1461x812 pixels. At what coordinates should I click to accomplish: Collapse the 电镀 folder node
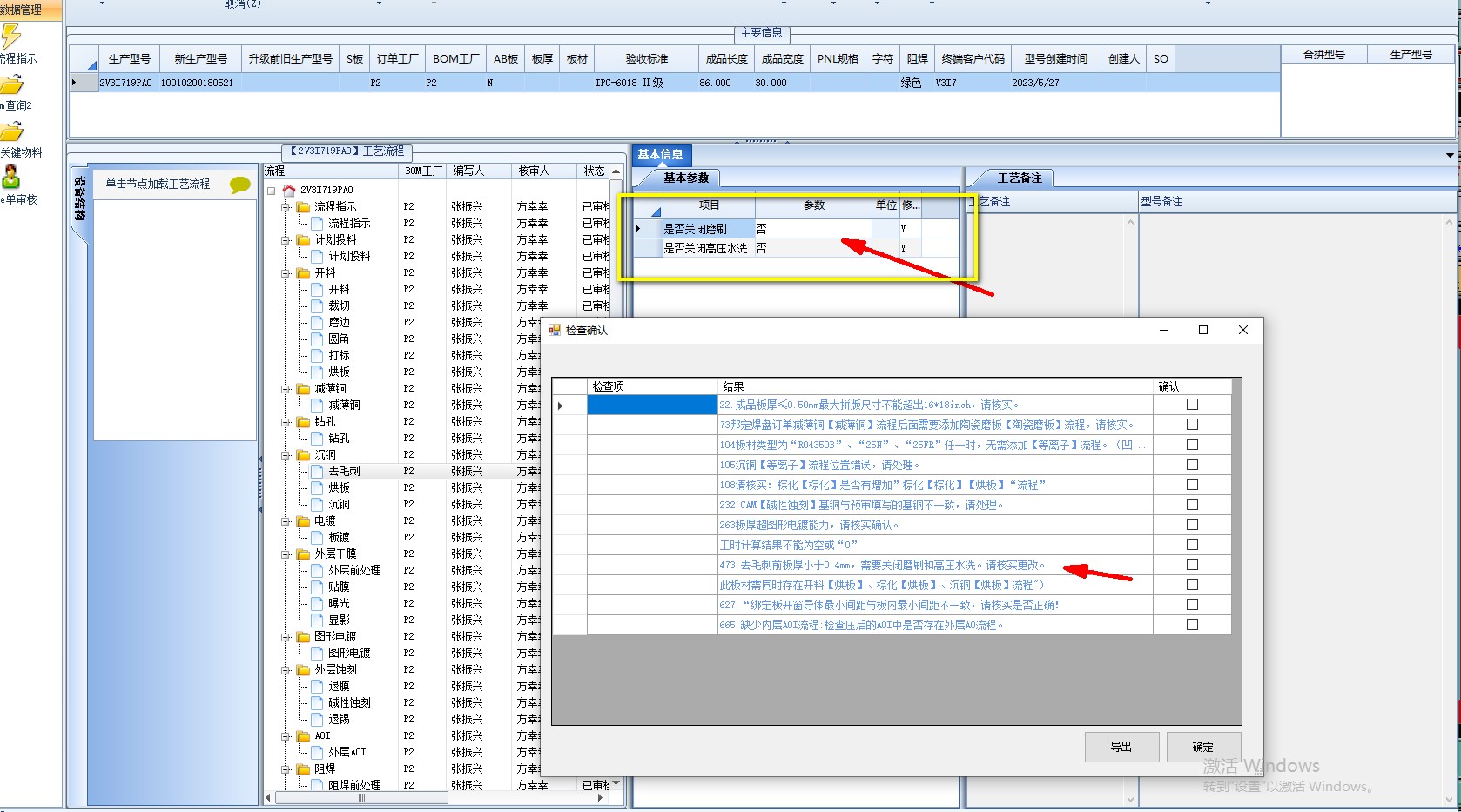coord(286,520)
